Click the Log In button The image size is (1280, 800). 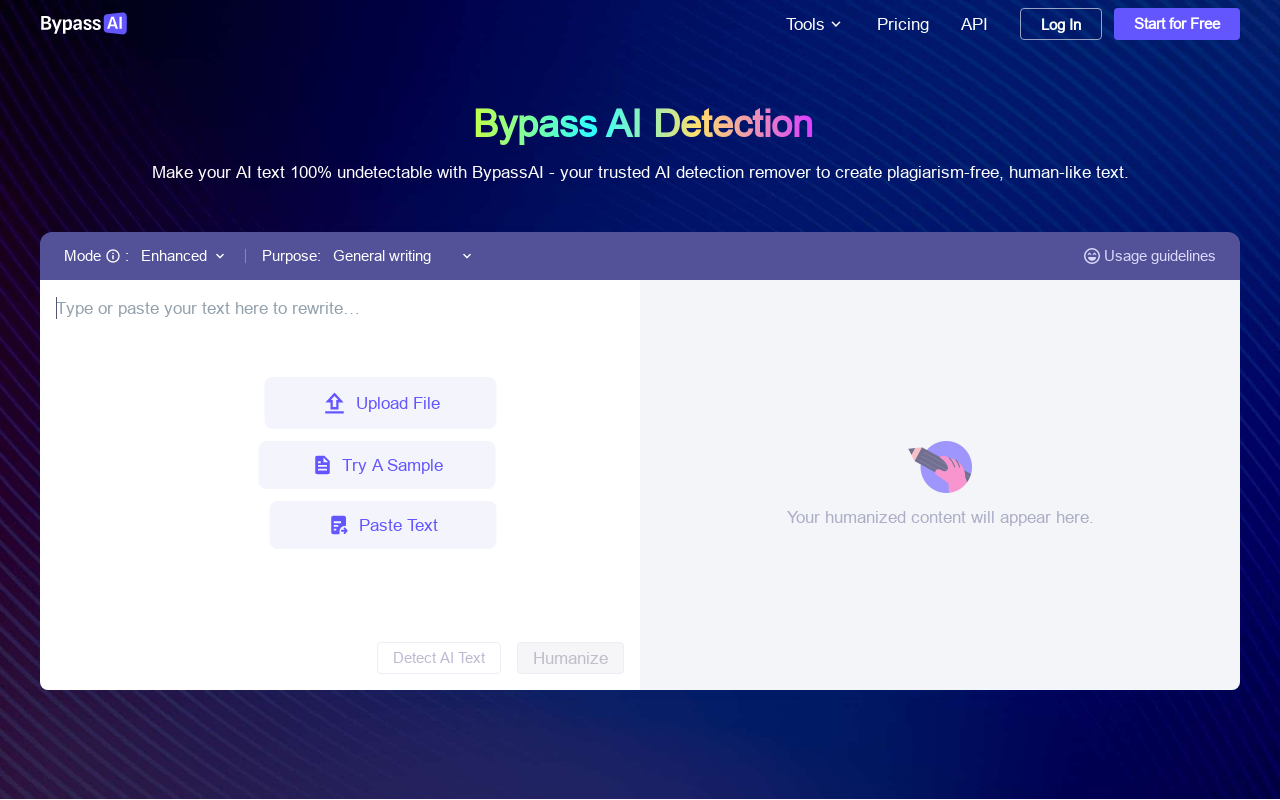[1061, 24]
